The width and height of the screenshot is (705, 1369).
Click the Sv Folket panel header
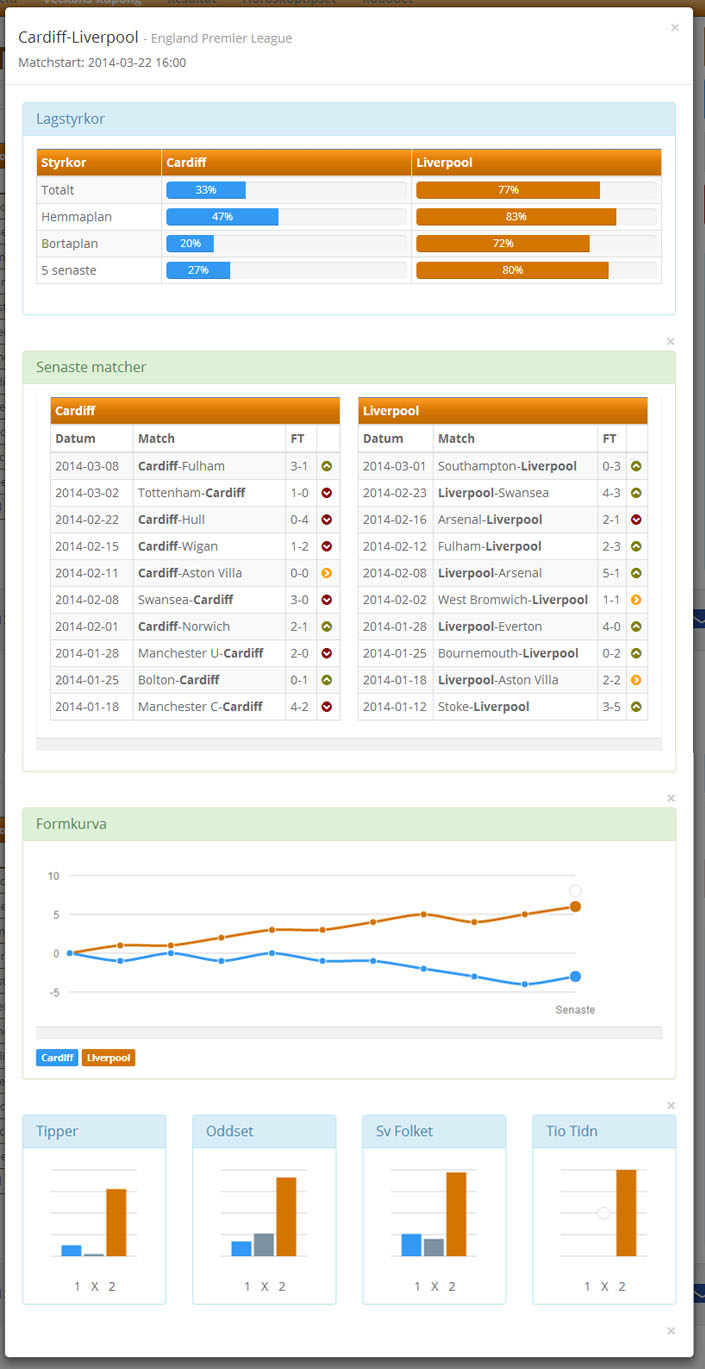[x=434, y=1131]
